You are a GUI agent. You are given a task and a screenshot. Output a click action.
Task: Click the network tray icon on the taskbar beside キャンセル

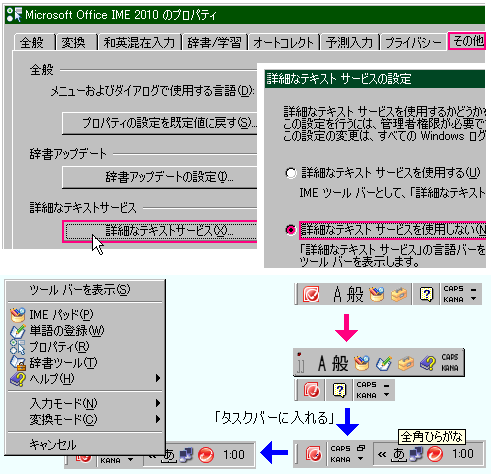click(x=186, y=455)
